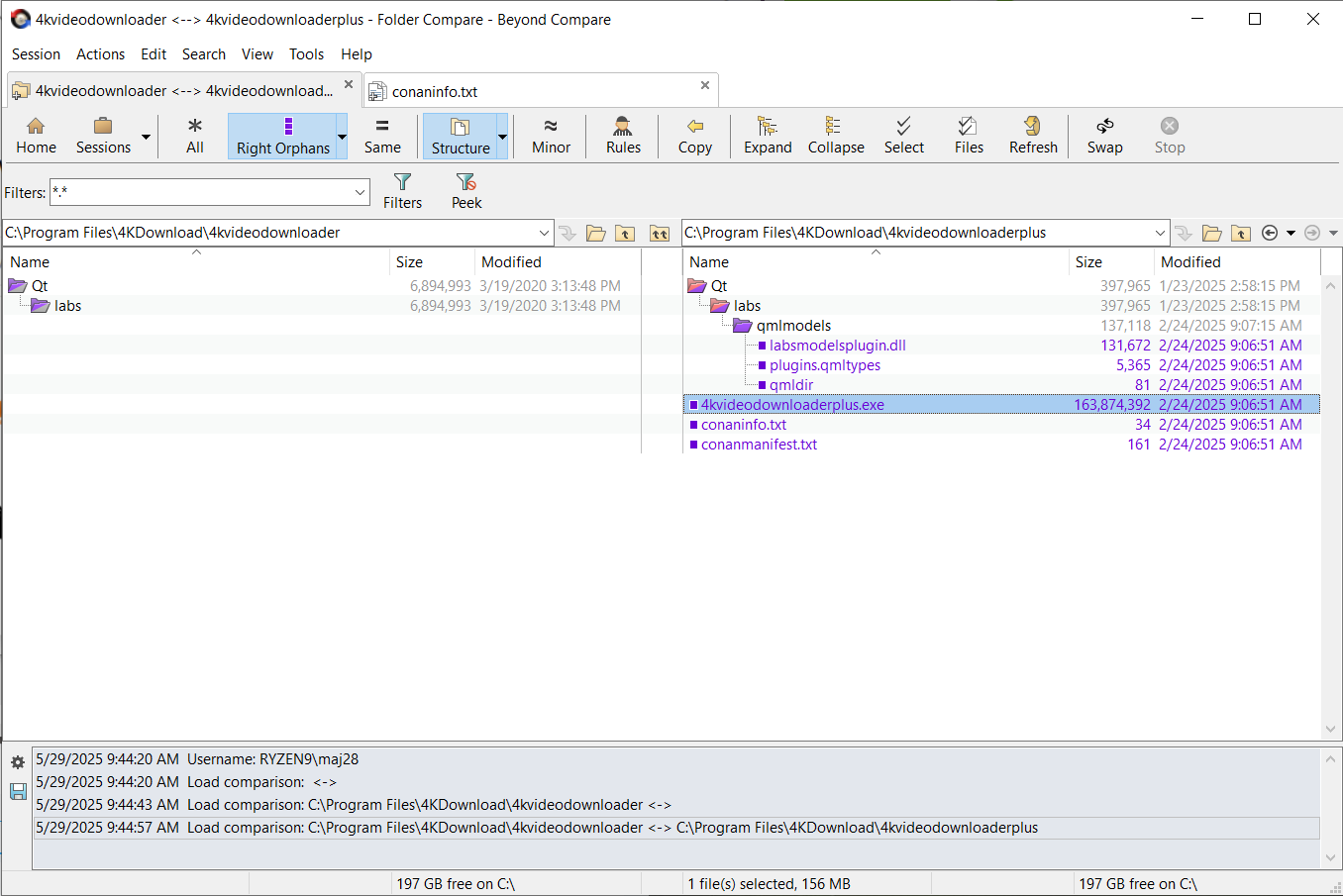The height and width of the screenshot is (896, 1343).
Task: Sort right pane by Modified column
Action: pyautogui.click(x=1237, y=262)
